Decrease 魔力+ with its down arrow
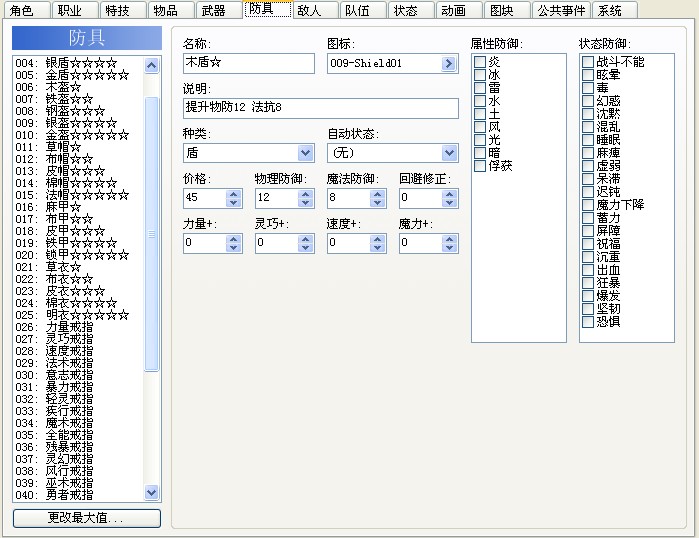Viewport: 699px width, 538px height. point(449,248)
